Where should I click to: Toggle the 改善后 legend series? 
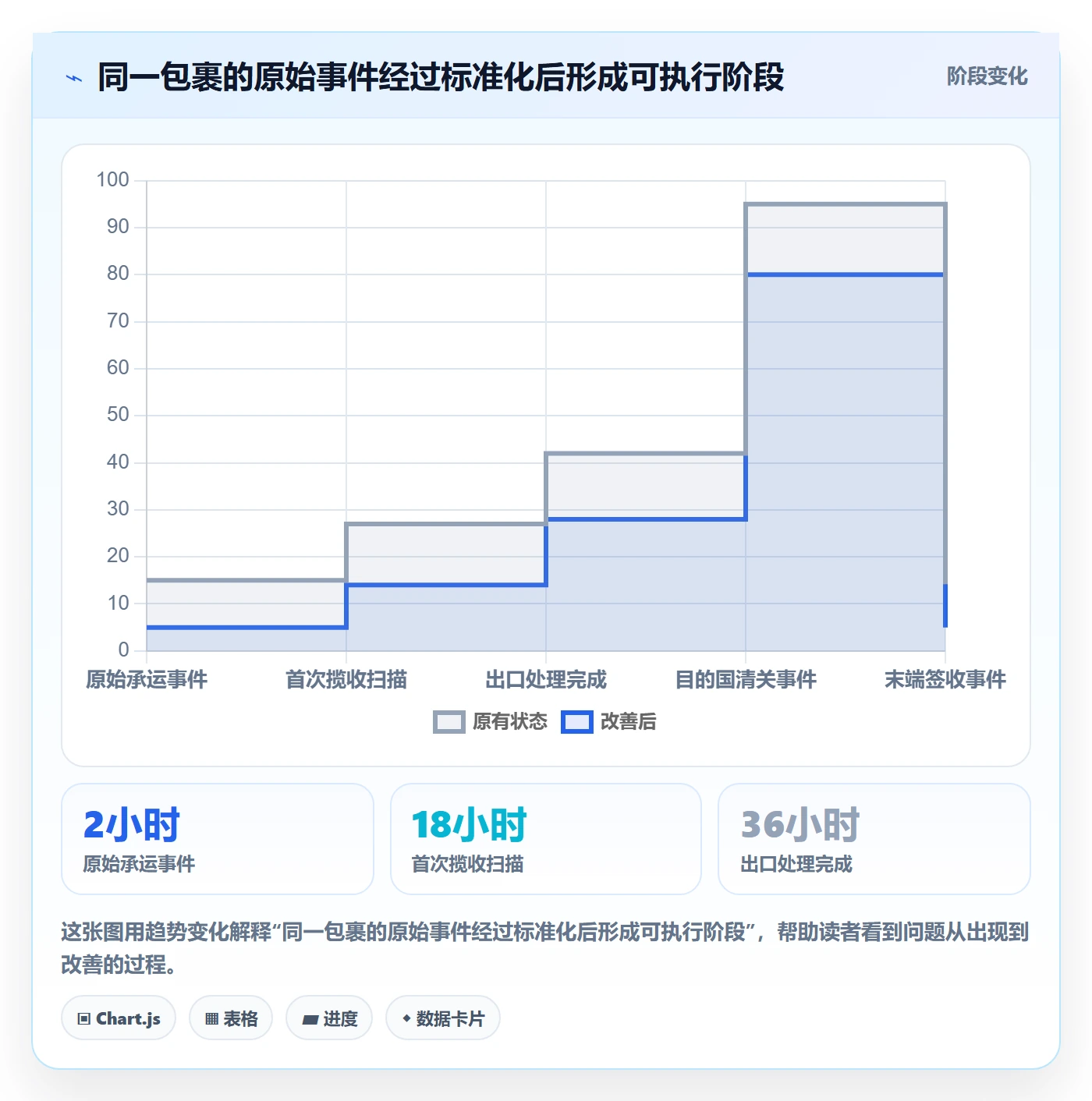pyautogui.click(x=609, y=722)
